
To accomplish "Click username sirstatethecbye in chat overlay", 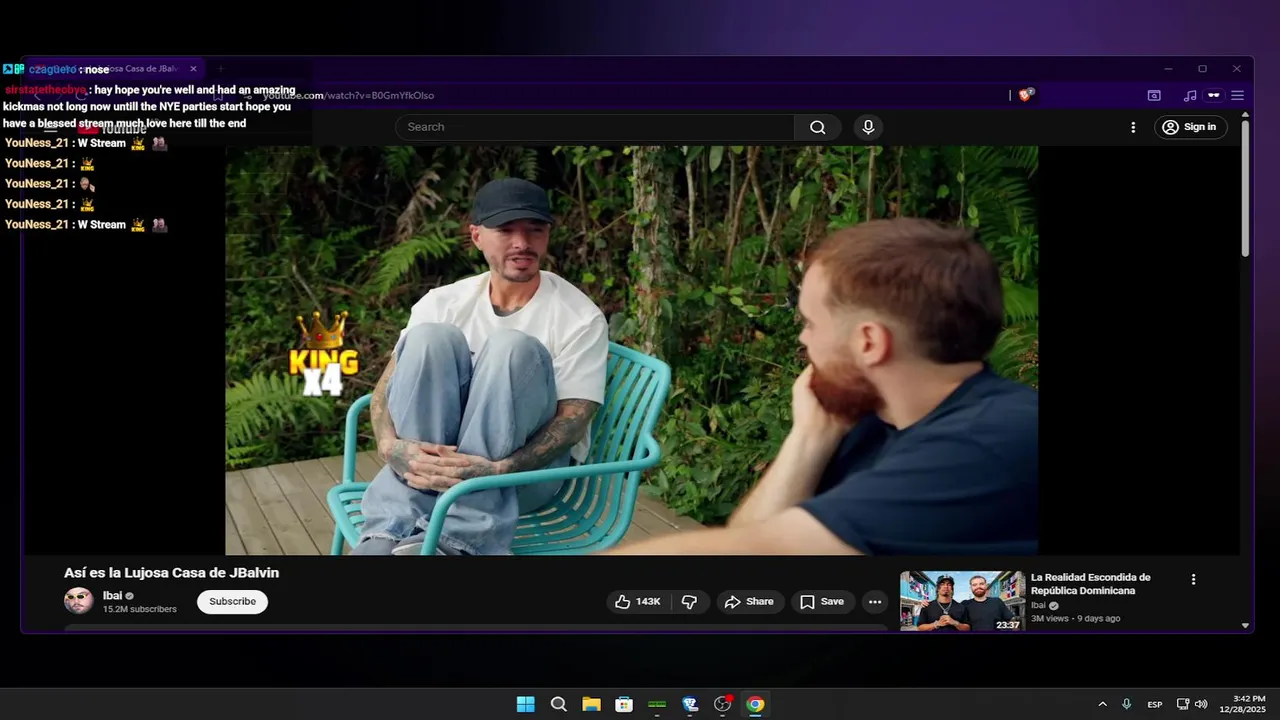I will (x=46, y=90).
